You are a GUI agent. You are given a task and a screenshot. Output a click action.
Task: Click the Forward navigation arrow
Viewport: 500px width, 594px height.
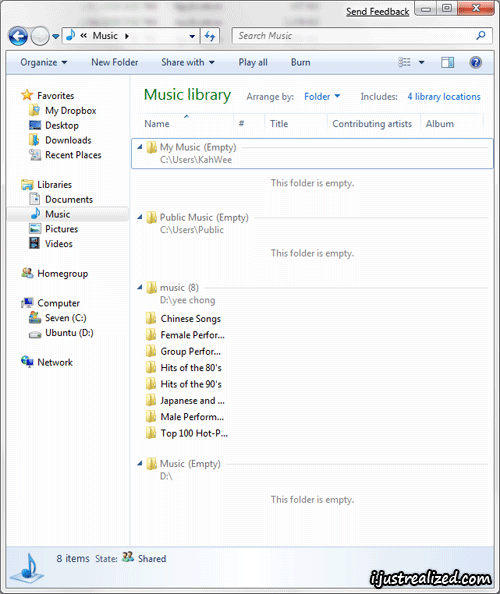tap(40, 36)
